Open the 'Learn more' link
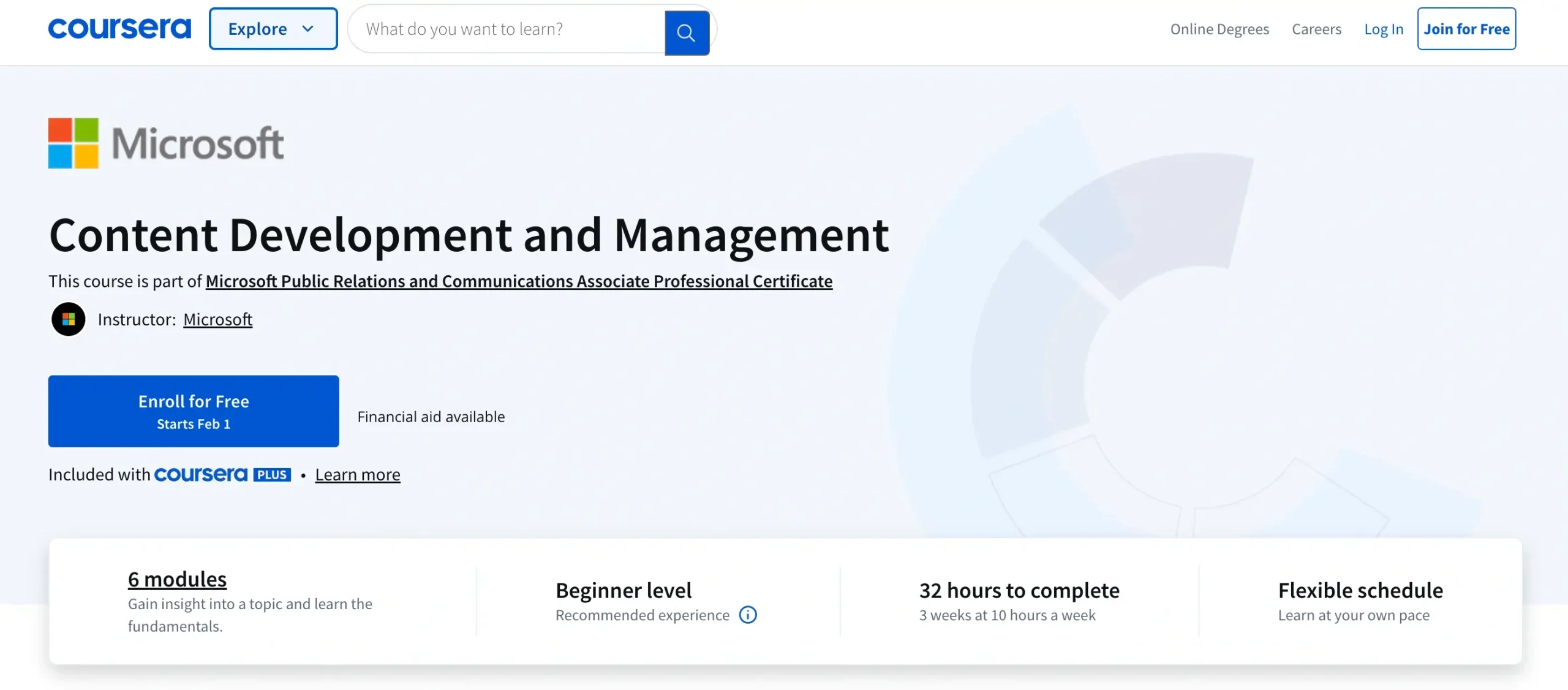This screenshot has width=1568, height=690. pyautogui.click(x=358, y=475)
